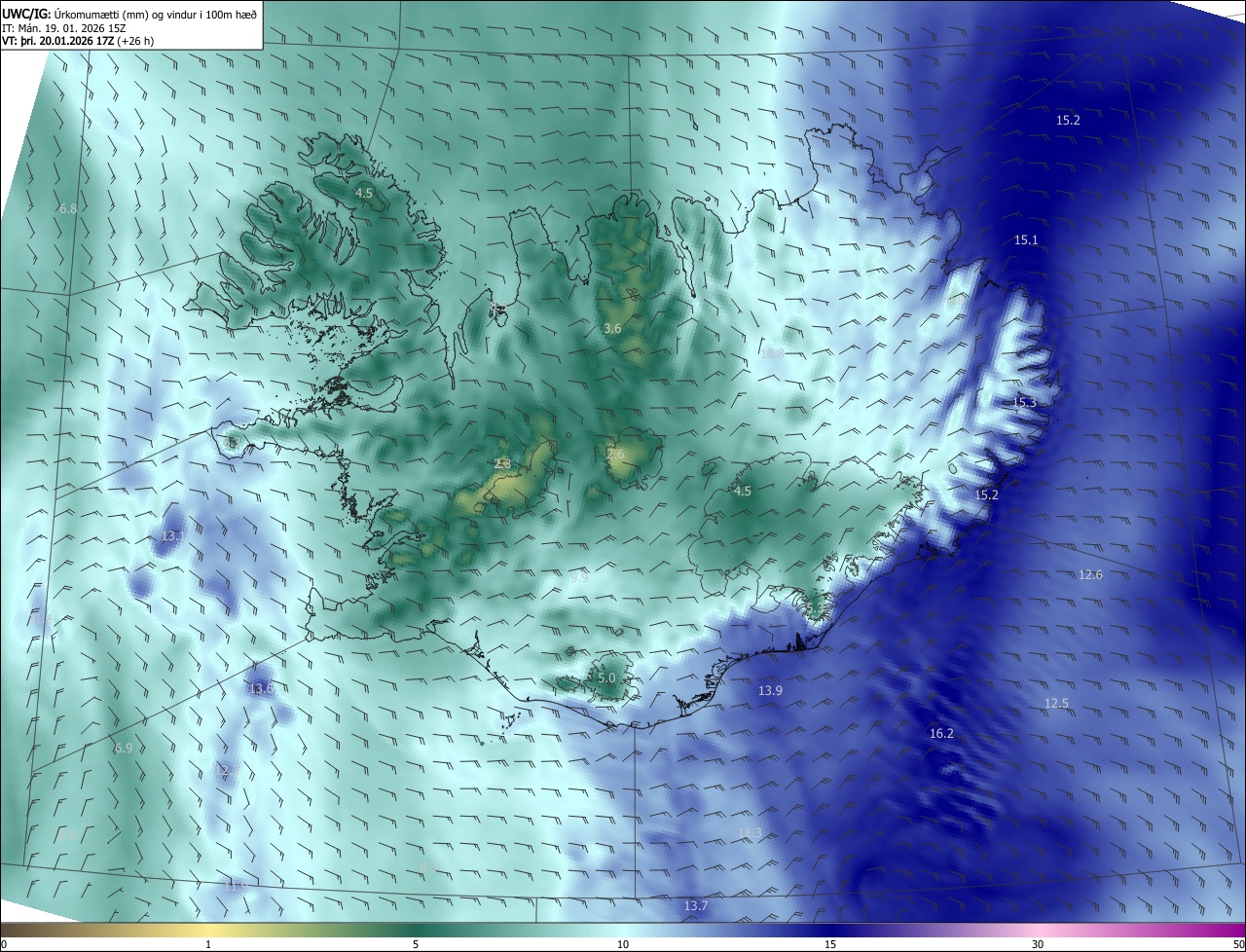Click the 12.5 value label
This screenshot has height=952, width=1246.
pyautogui.click(x=1056, y=704)
